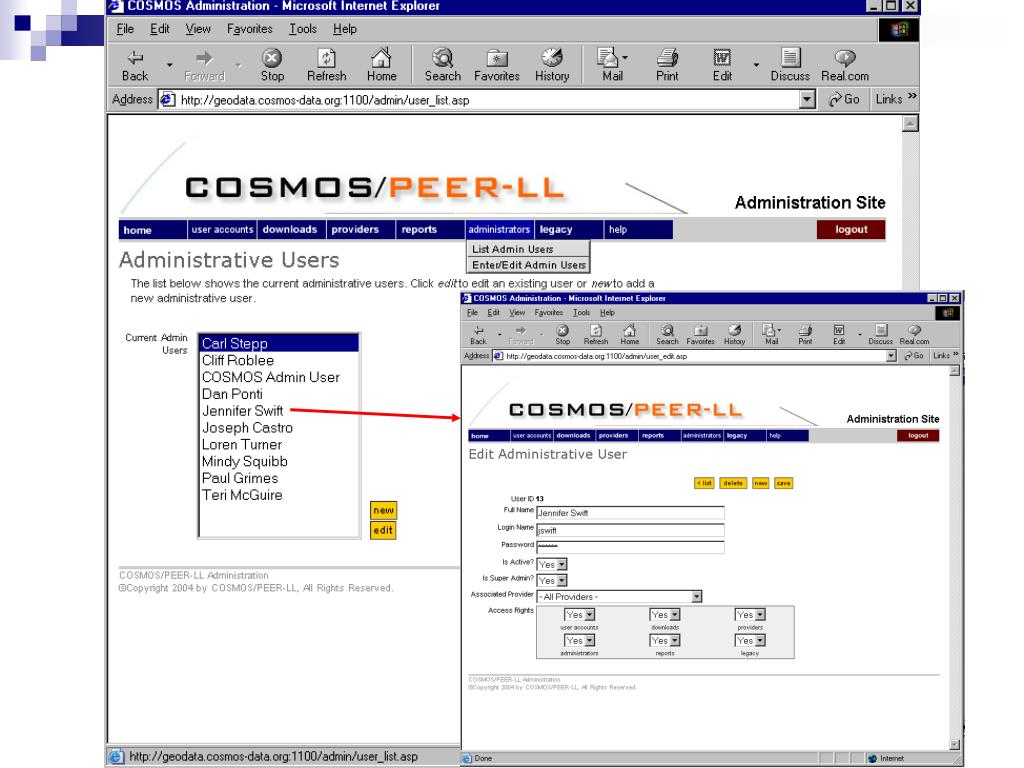This screenshot has width=1024, height=768.
Task: Click Back icon in Edit window toolbar
Action: (x=479, y=334)
